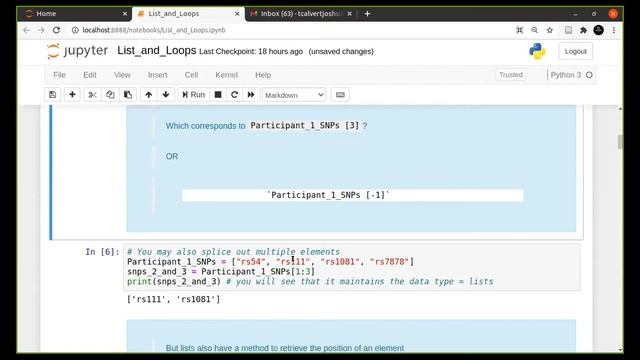Click the site info icon in address bar
Screen dimensions: 640x360
(75, 30)
